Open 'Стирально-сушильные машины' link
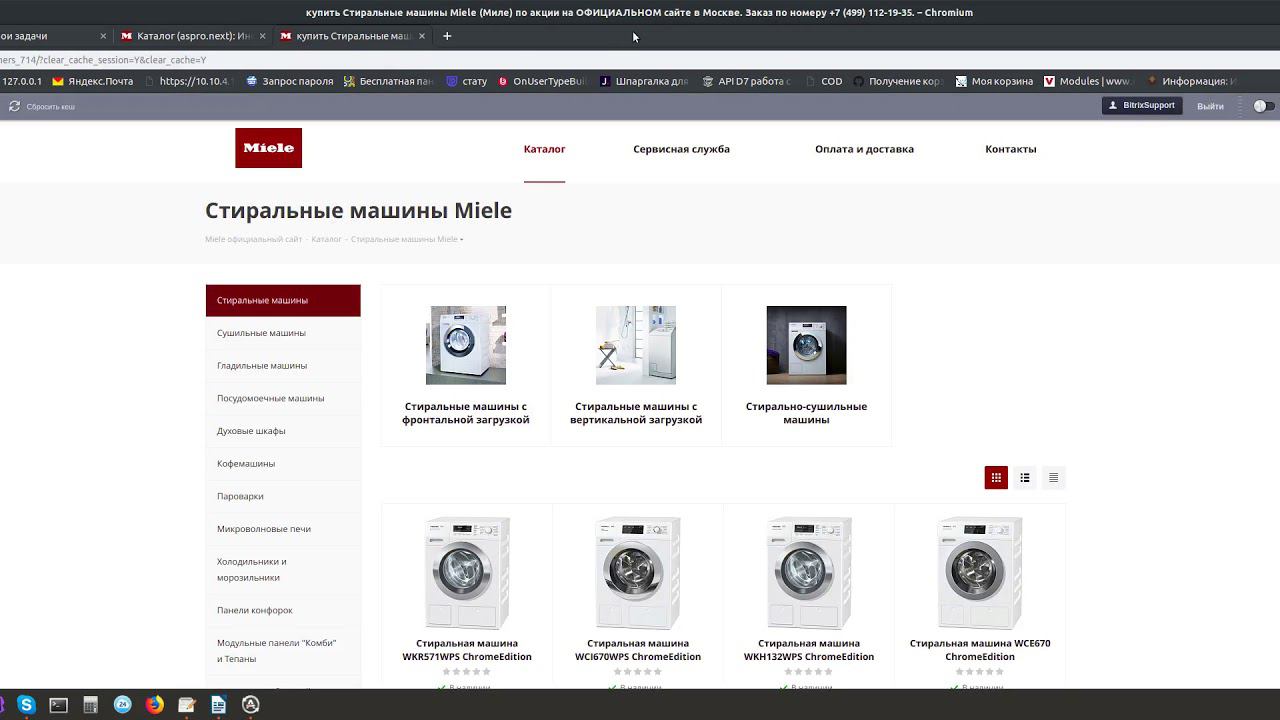This screenshot has width=1280, height=720. pyautogui.click(x=806, y=413)
